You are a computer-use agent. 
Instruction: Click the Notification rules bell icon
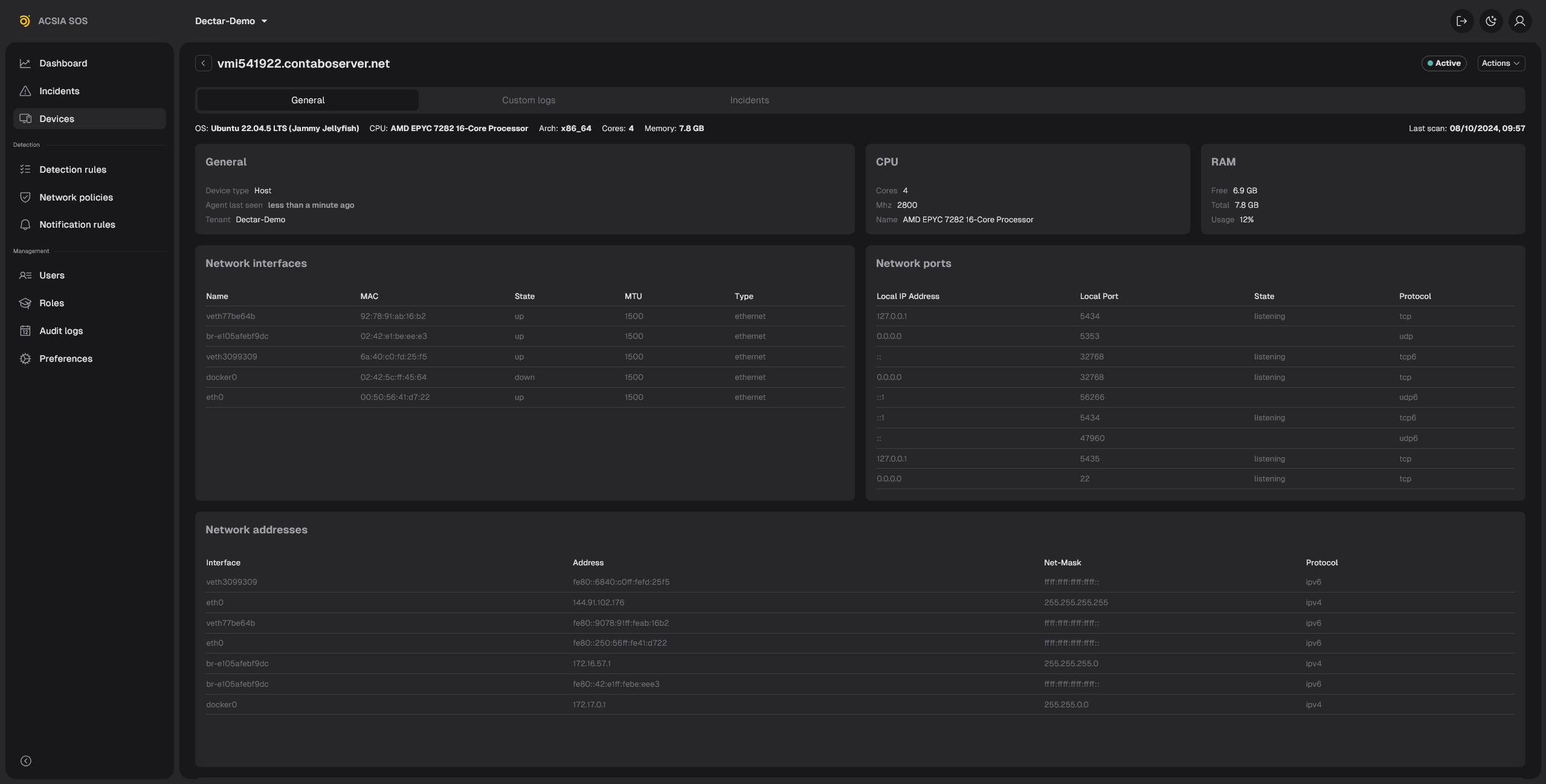coord(25,225)
